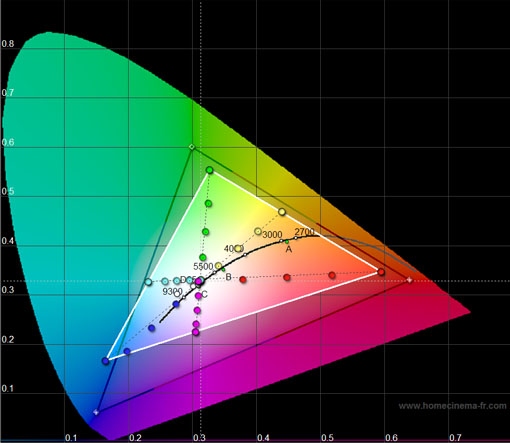Select the reference blue target marker near bottom
Screen dimensions: 510x443
(x=96, y=412)
